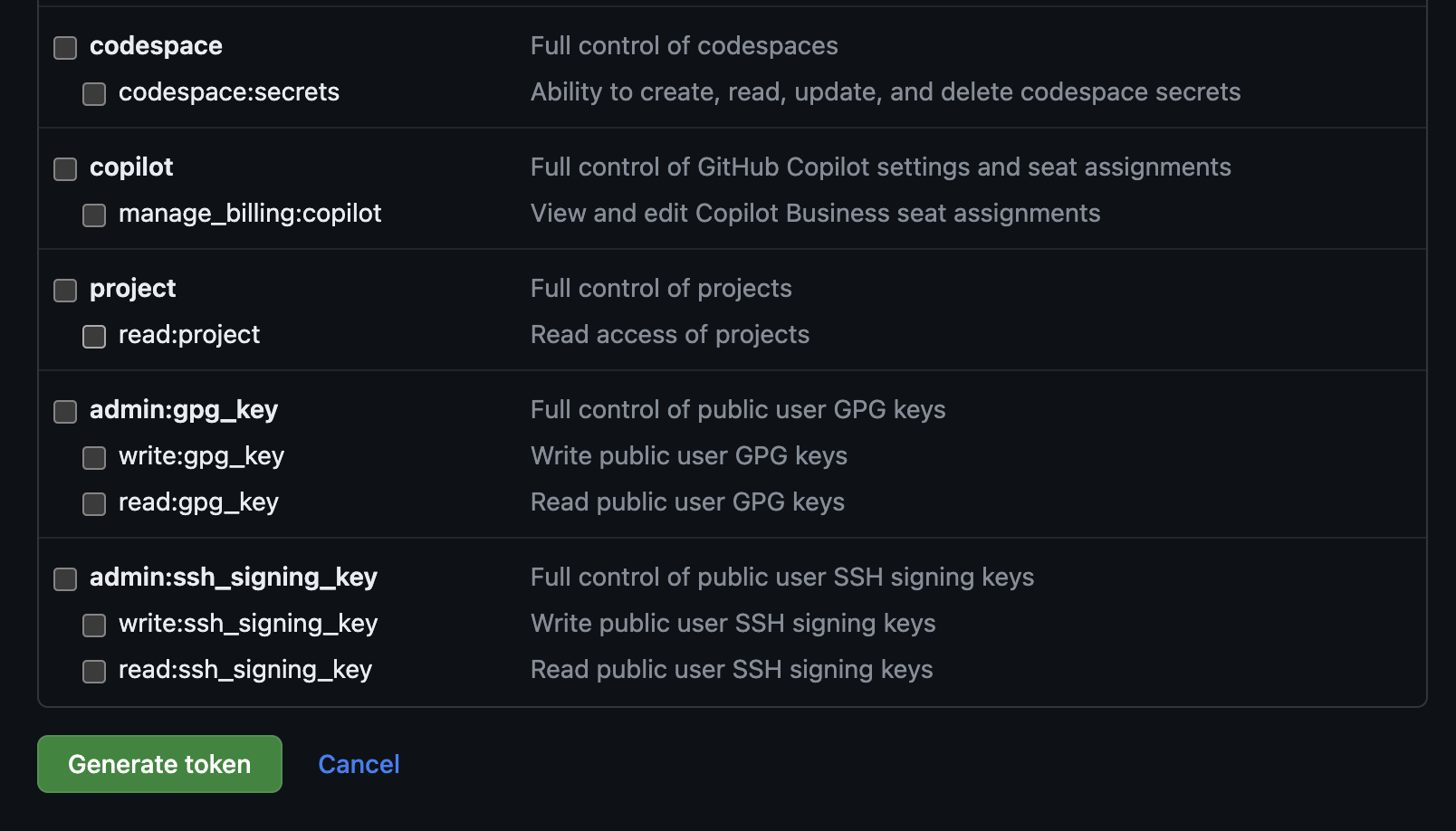
Task: Check the admin:ssh_signing_key scope
Action: coord(64,578)
